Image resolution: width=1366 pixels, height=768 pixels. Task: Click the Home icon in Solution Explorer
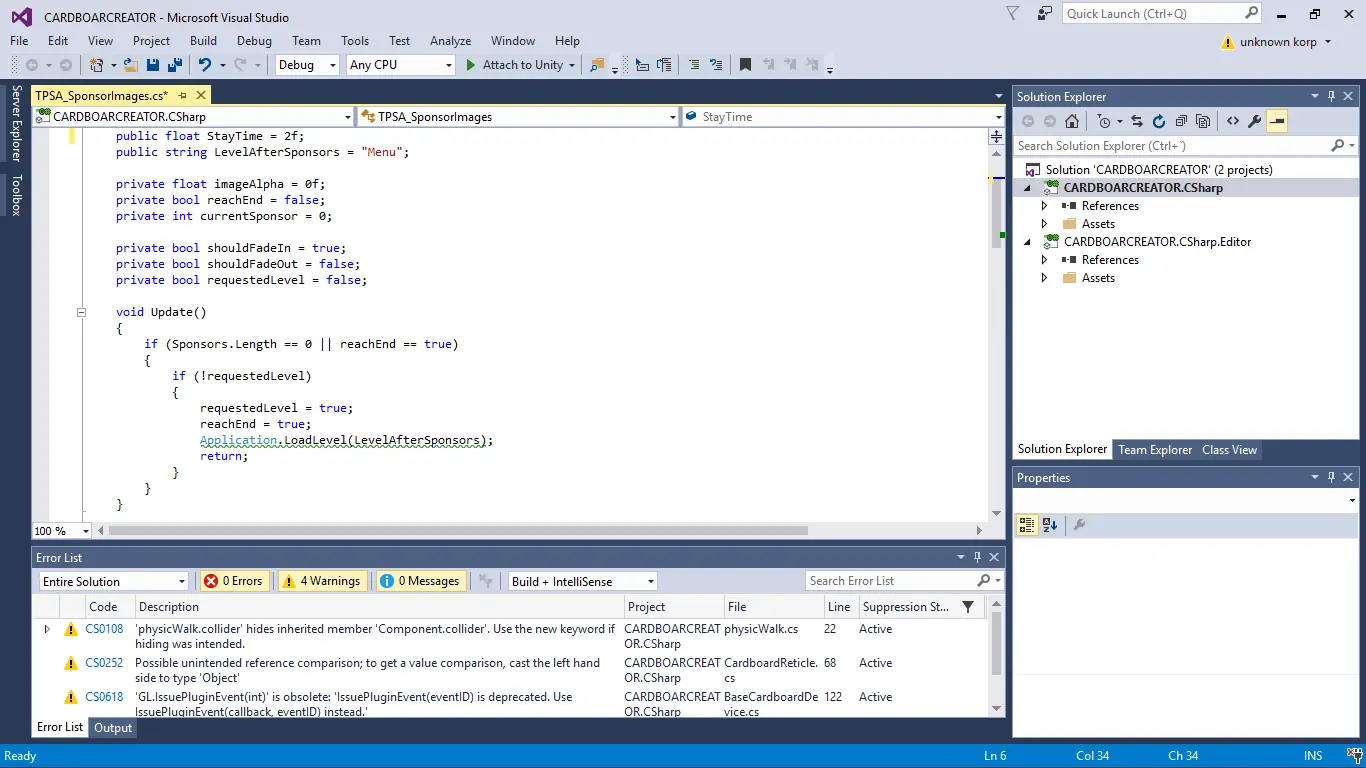click(x=1072, y=121)
